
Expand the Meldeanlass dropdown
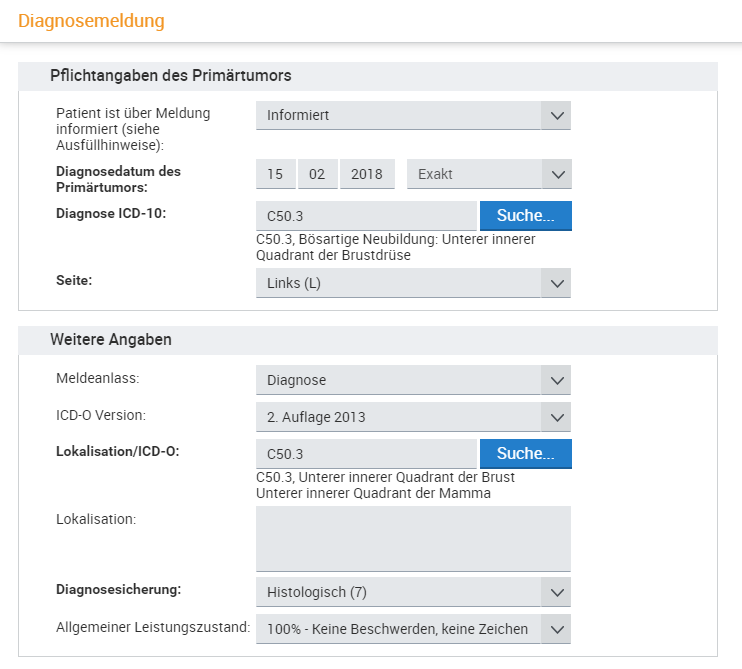pos(413,380)
